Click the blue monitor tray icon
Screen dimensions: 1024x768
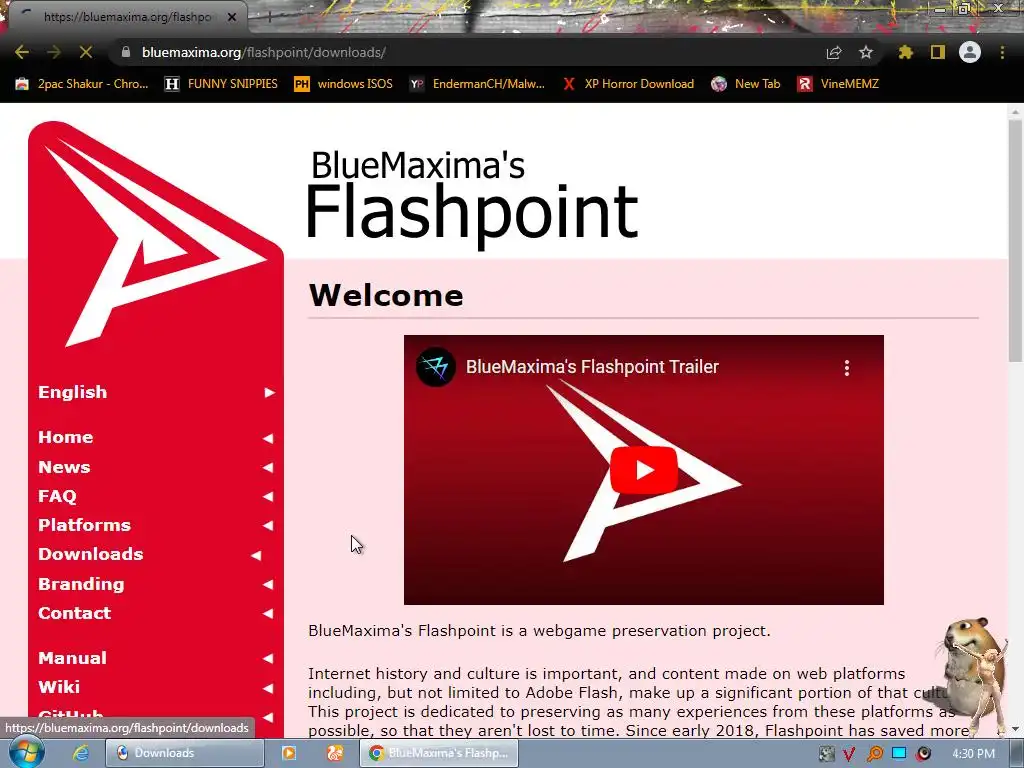[x=899, y=753]
